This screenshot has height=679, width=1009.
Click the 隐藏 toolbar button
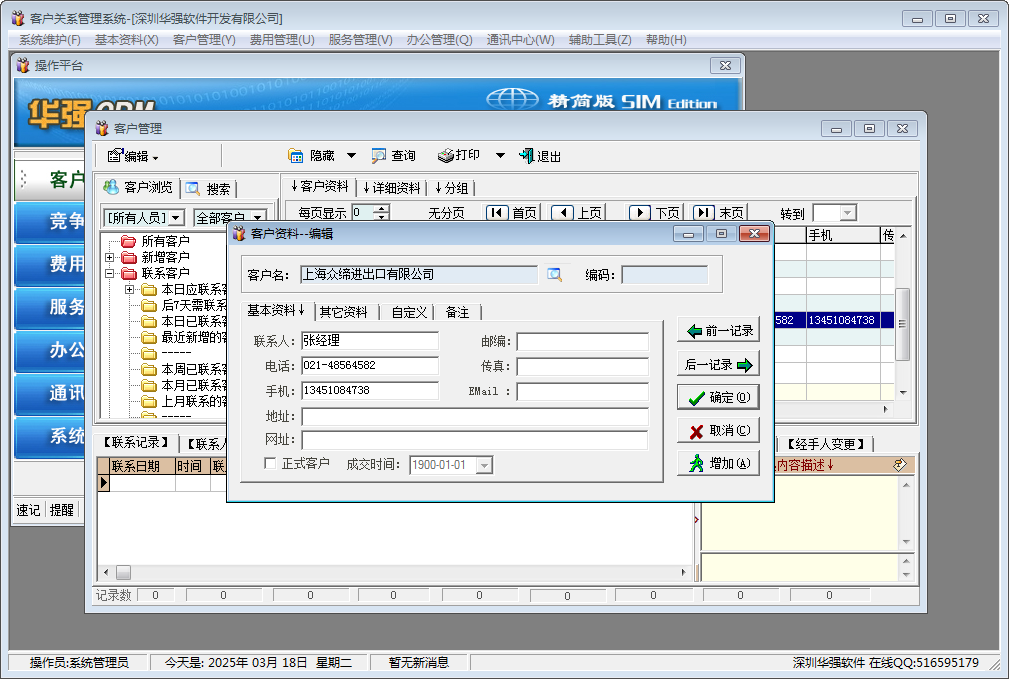point(312,156)
